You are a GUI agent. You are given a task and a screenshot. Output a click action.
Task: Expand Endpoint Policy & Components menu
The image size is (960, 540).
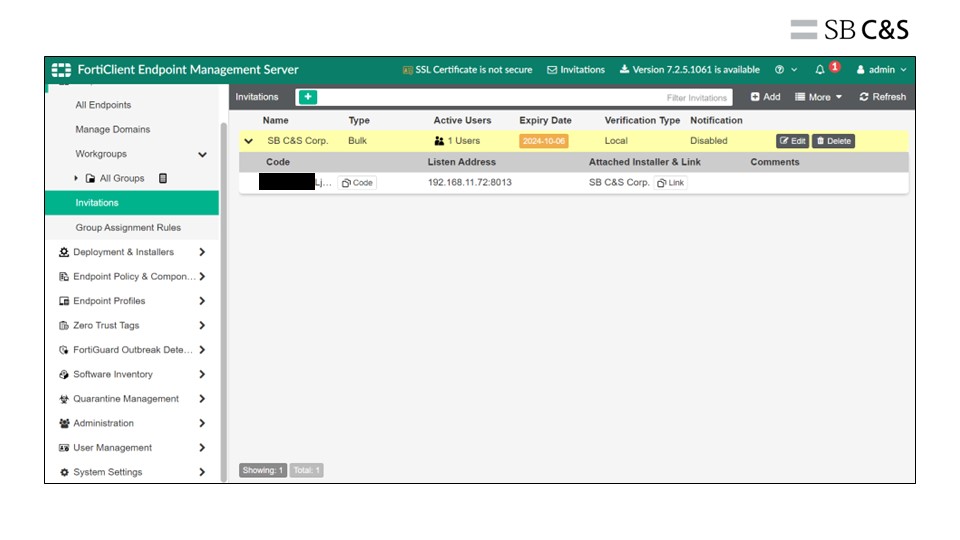click(x=202, y=276)
